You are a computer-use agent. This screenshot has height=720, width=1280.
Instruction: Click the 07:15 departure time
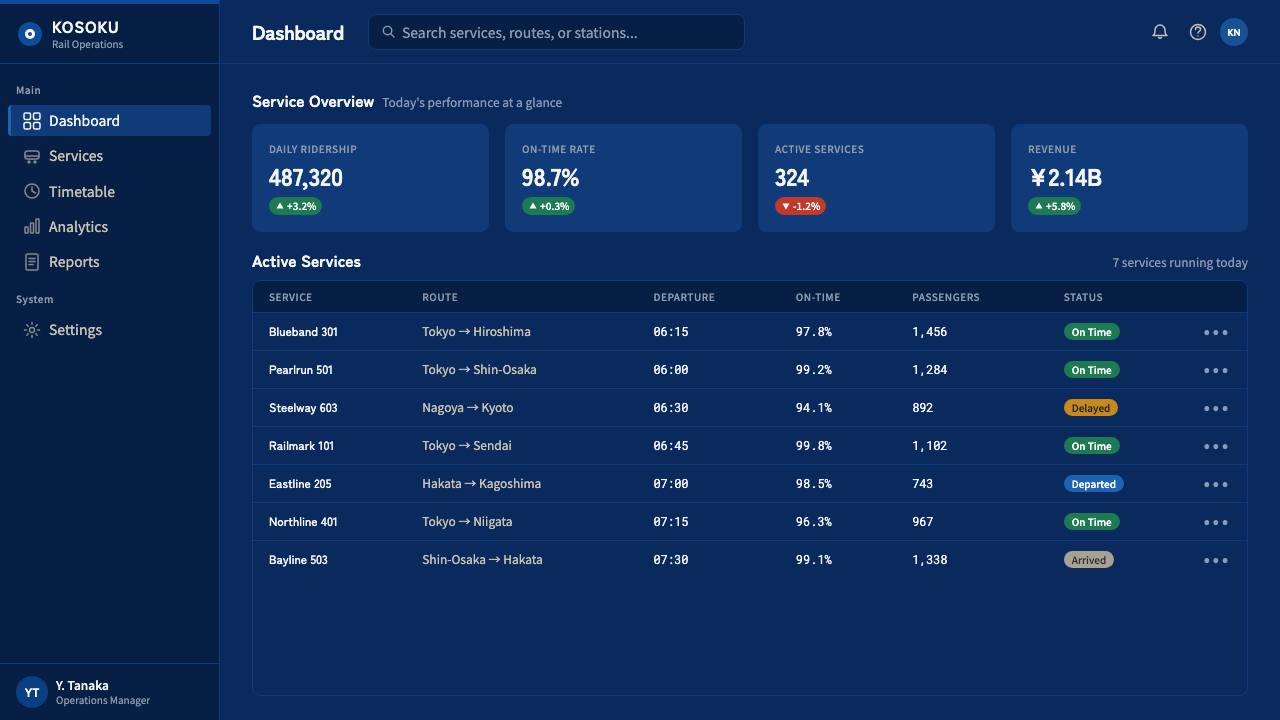click(x=671, y=522)
